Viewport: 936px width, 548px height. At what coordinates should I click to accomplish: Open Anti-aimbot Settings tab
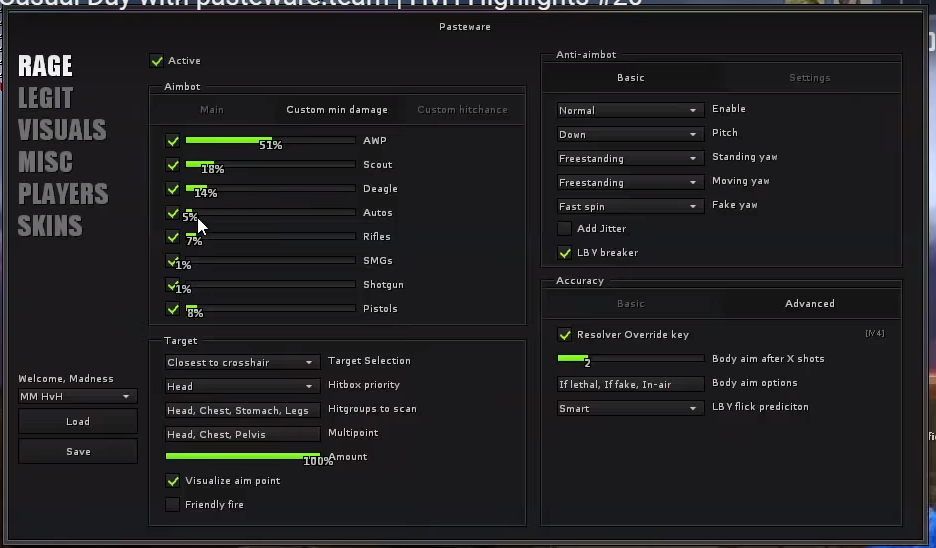pos(809,78)
